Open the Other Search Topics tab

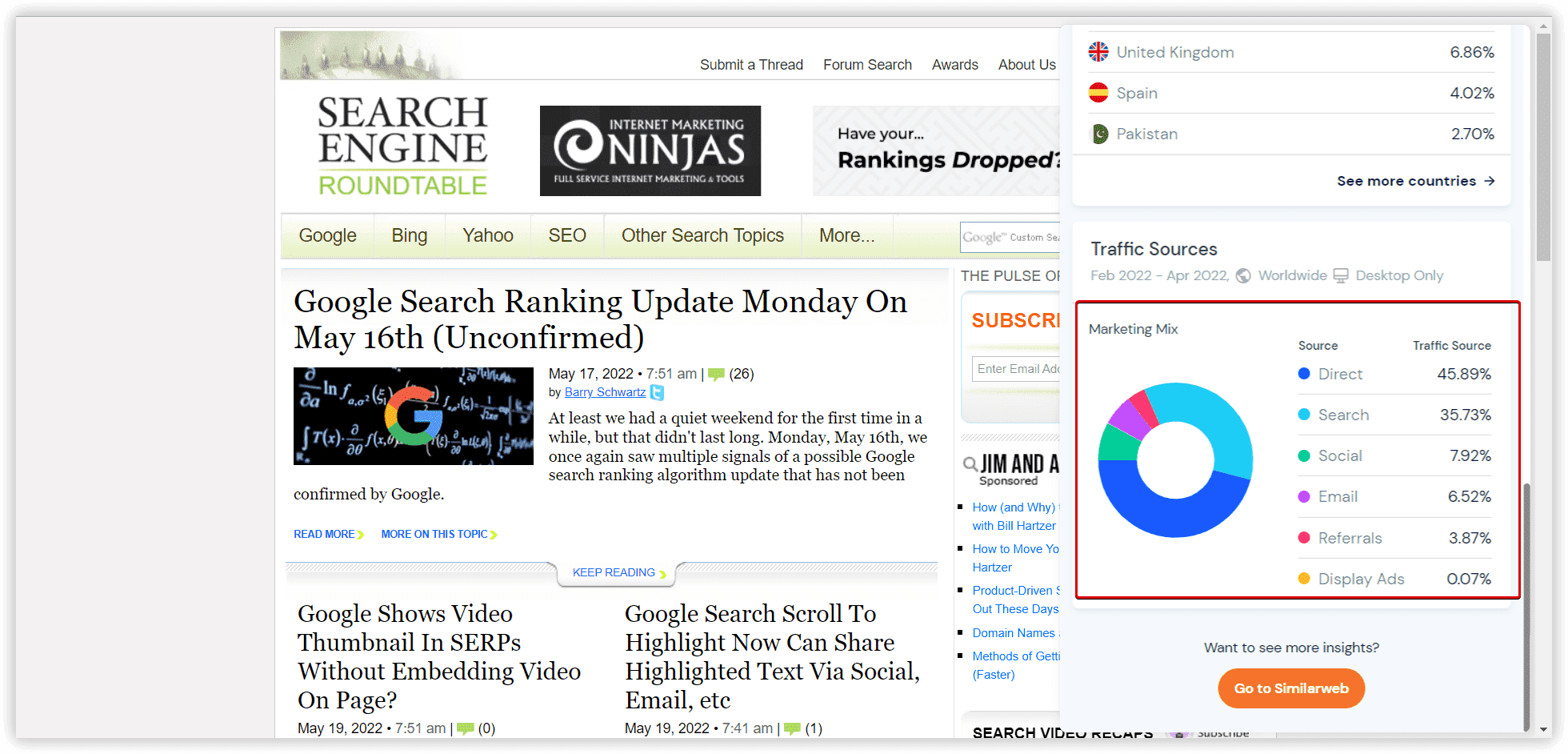tap(702, 235)
